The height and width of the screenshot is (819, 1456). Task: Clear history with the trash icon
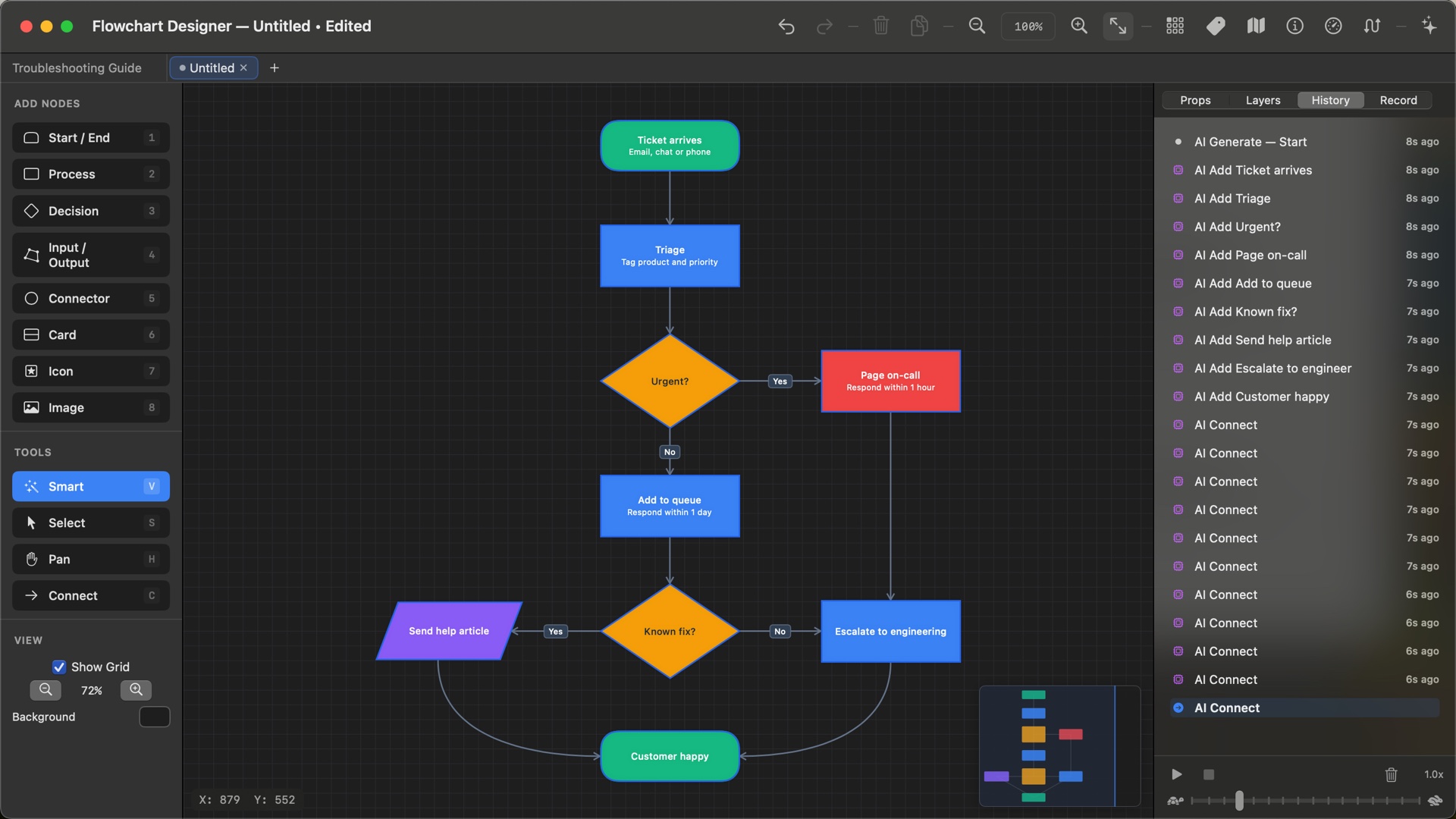pyautogui.click(x=1391, y=775)
